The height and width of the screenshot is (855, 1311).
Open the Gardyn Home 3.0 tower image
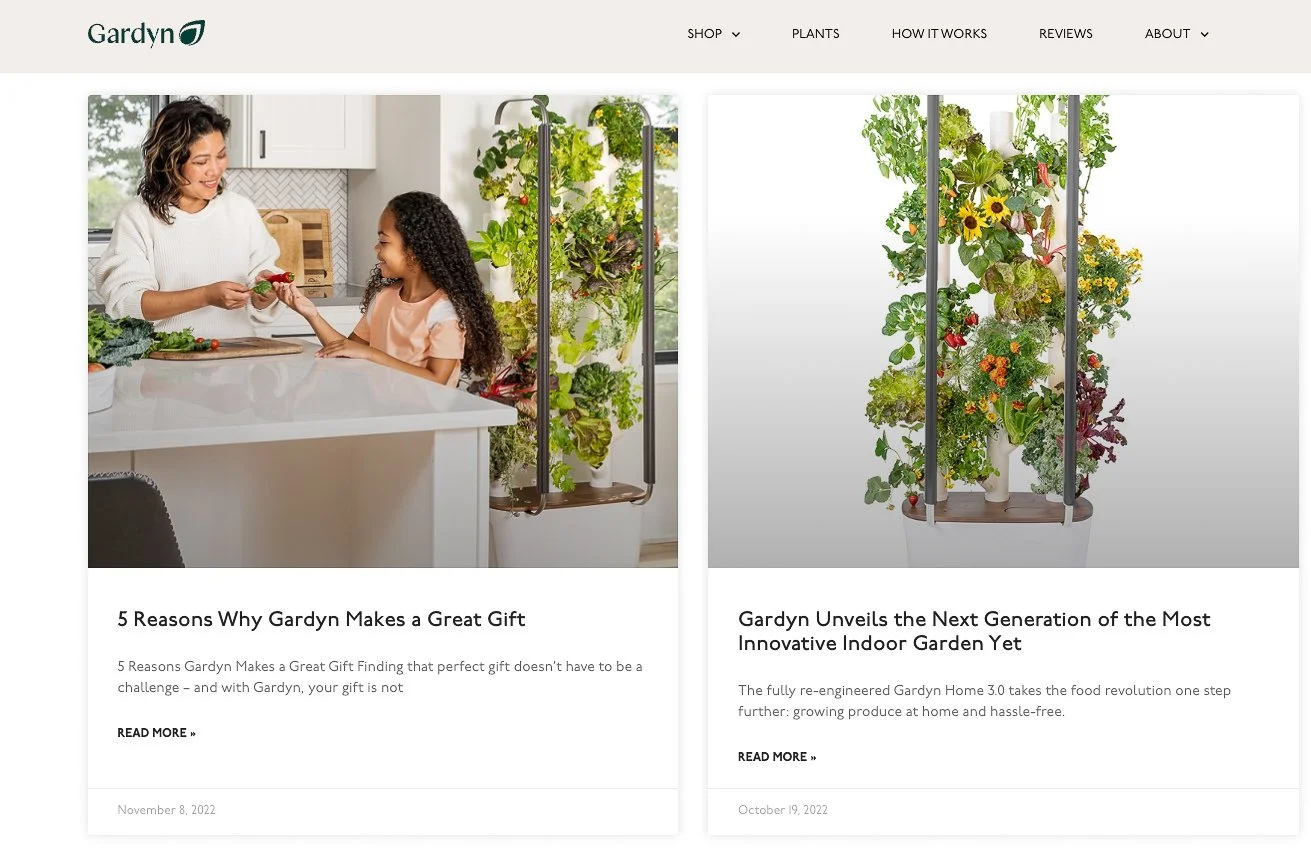[x=1003, y=331]
